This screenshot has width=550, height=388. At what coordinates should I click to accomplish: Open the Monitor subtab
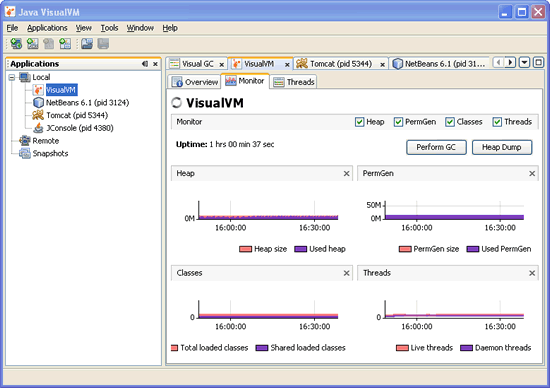[x=244, y=81]
